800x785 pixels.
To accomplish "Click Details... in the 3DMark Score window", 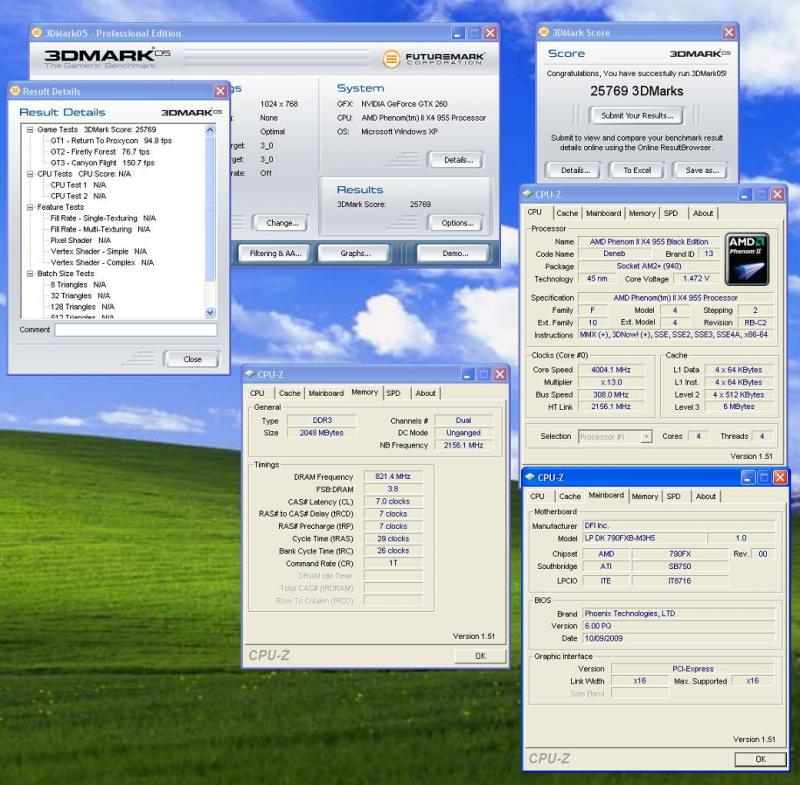I will (x=575, y=170).
